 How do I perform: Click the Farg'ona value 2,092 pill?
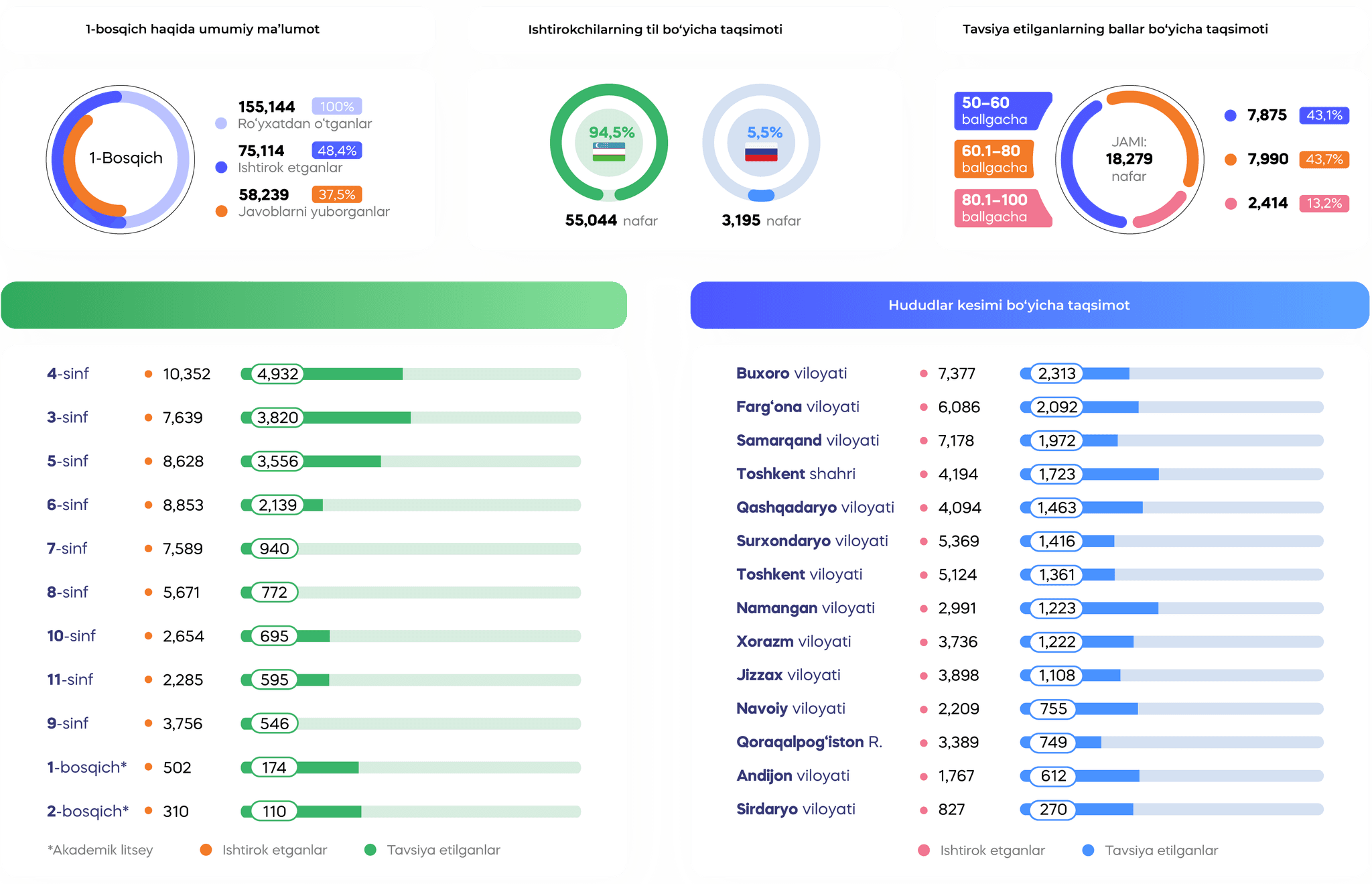pos(1056,407)
